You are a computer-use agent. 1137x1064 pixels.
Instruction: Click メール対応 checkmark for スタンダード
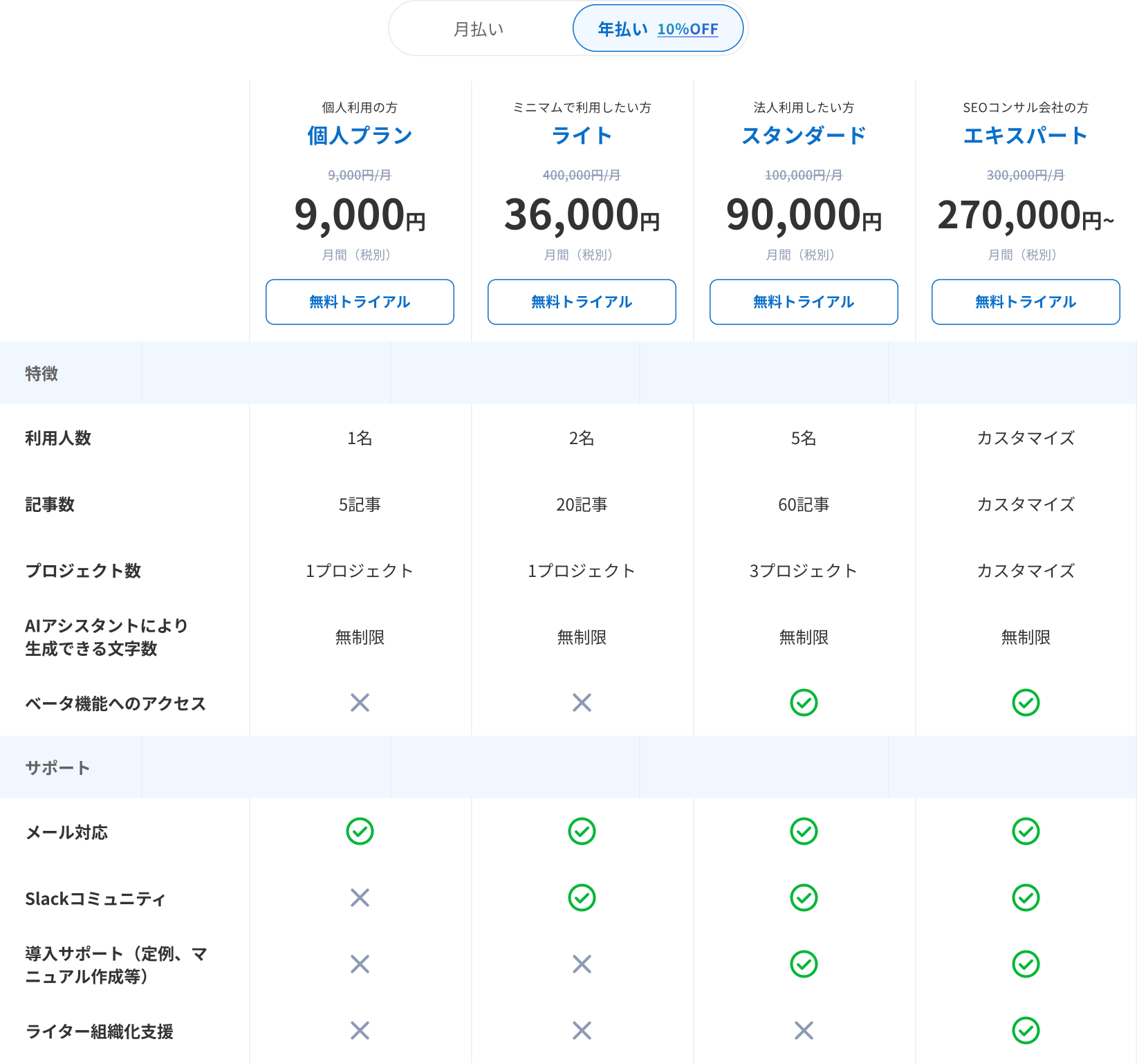pyautogui.click(x=804, y=832)
